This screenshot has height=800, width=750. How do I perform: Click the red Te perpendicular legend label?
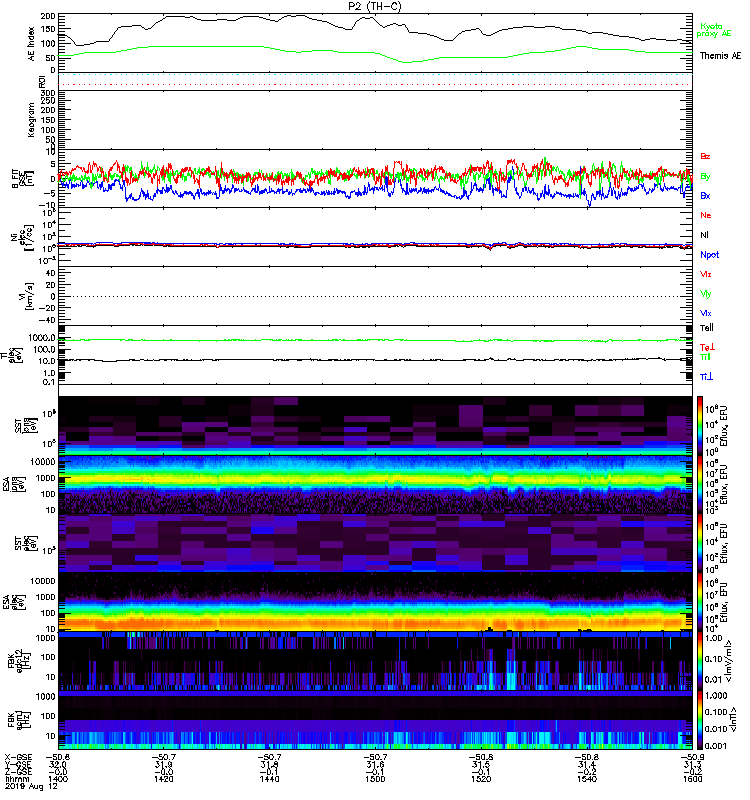(x=707, y=347)
